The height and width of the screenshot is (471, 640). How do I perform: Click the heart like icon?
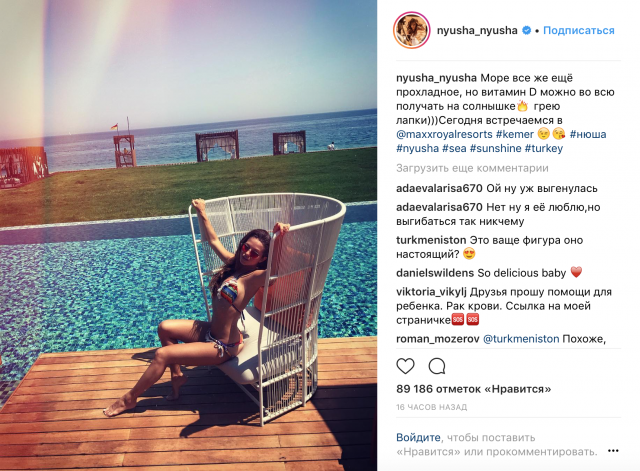[405, 366]
